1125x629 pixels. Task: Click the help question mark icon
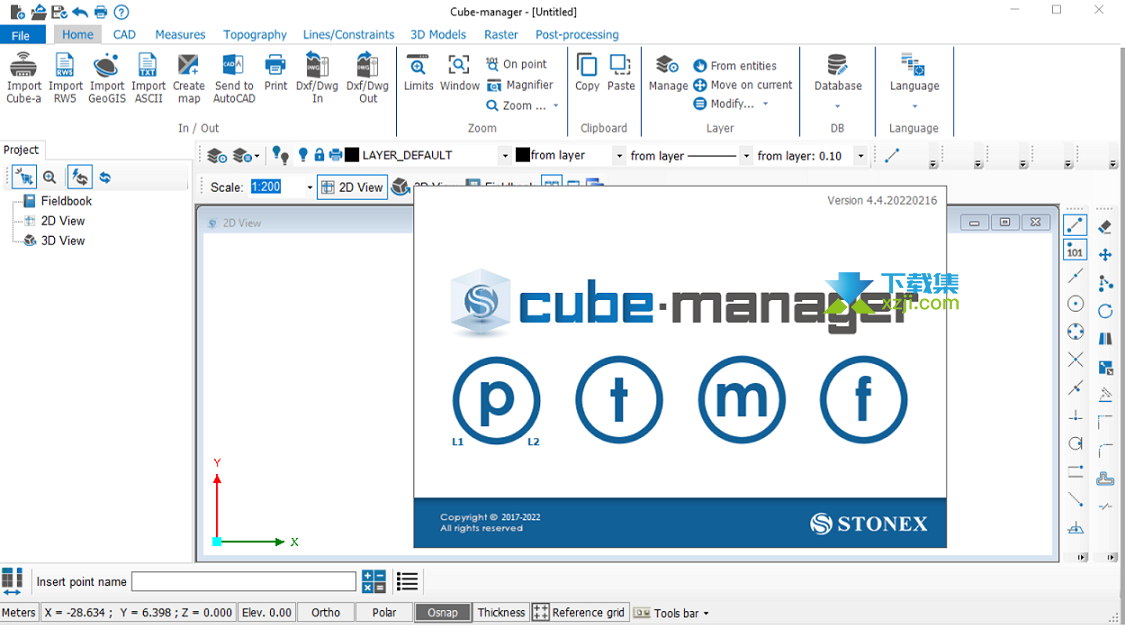pos(122,11)
